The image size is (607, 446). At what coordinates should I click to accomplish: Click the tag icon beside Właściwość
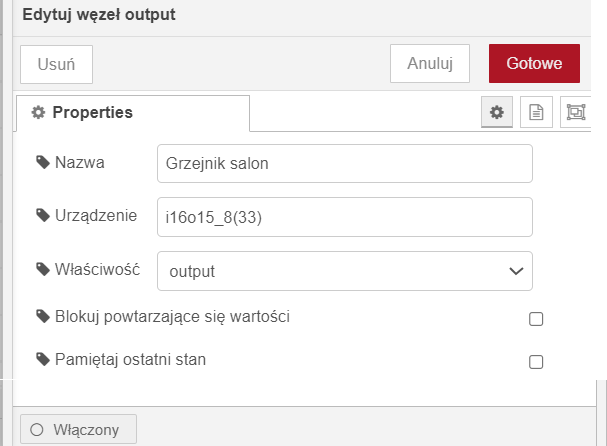(x=43, y=269)
